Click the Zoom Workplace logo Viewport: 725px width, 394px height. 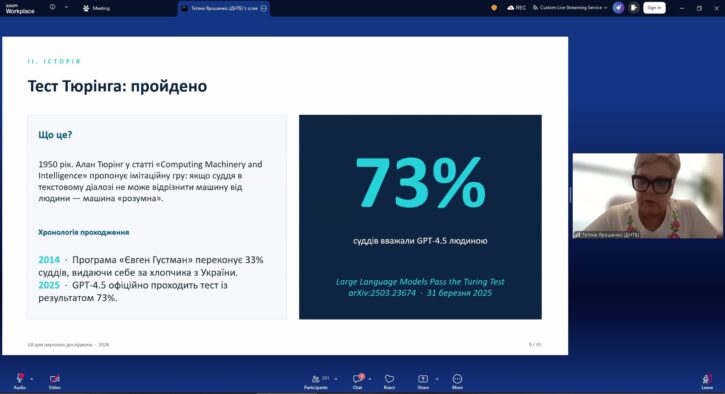(20, 8)
